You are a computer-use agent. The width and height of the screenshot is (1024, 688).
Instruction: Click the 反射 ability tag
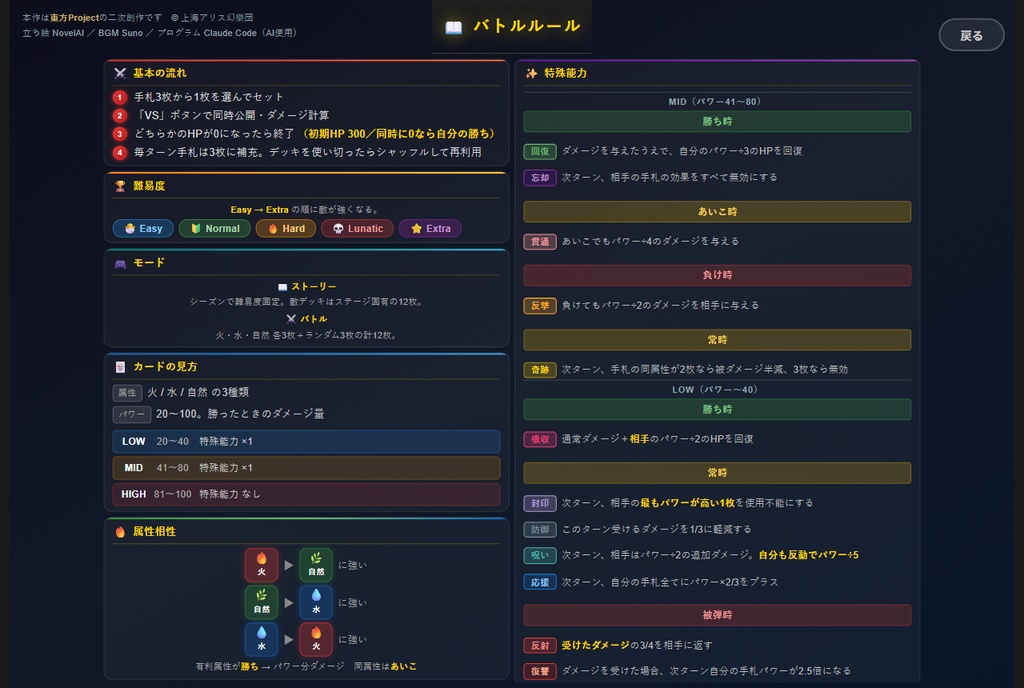[x=540, y=646]
